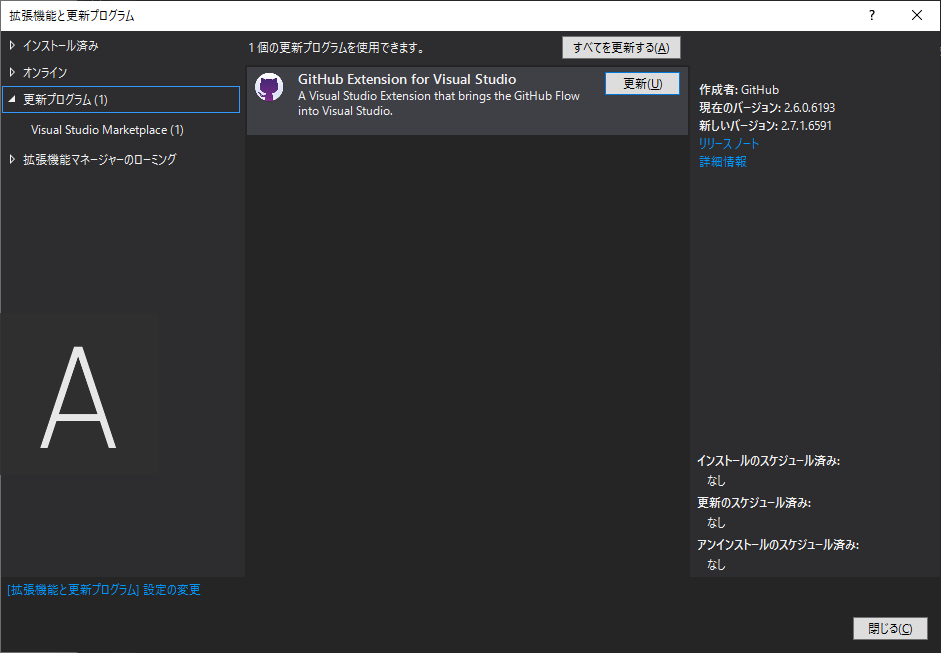The width and height of the screenshot is (941, 653).
Task: Click すべてを更新する(A) button
Action: tap(621, 47)
